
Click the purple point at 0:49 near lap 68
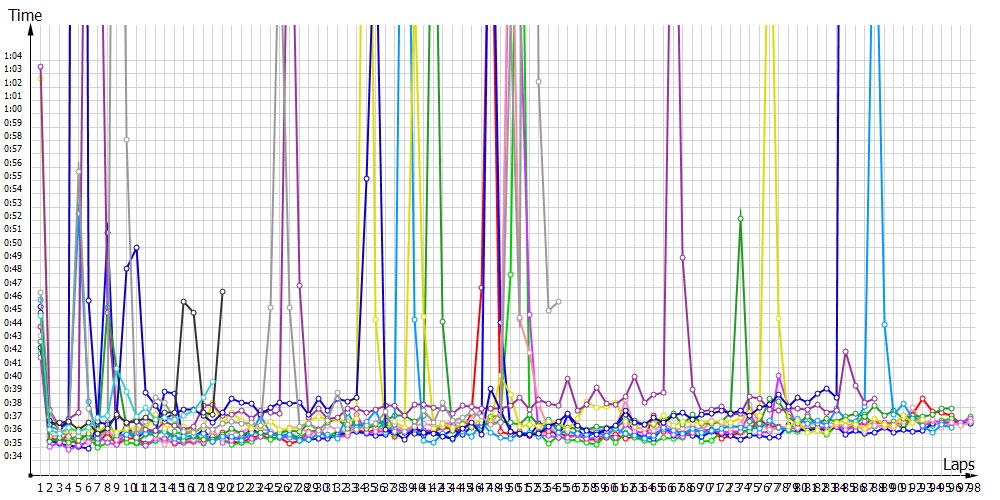[x=683, y=257]
